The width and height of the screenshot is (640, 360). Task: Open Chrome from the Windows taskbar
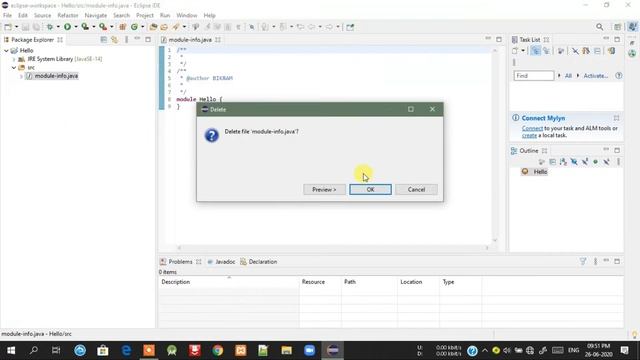tap(218, 350)
